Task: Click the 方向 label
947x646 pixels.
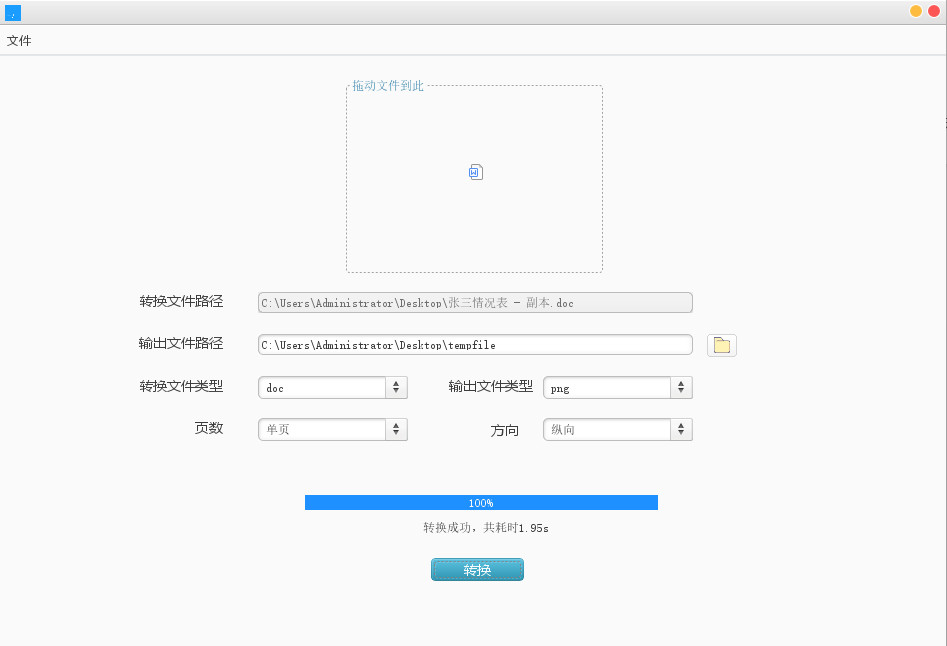Action: click(504, 430)
